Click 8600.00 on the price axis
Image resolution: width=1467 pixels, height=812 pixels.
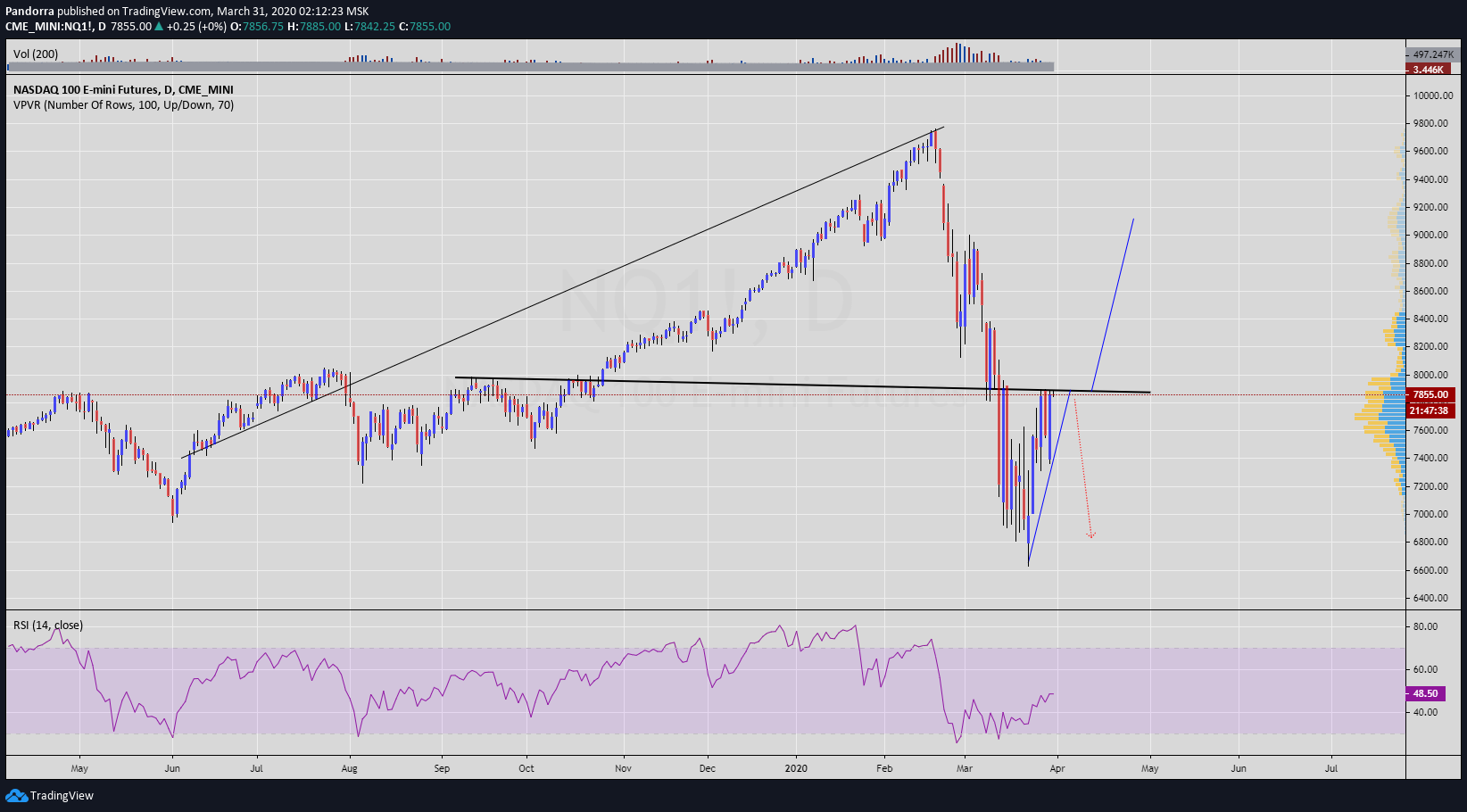tap(1430, 291)
